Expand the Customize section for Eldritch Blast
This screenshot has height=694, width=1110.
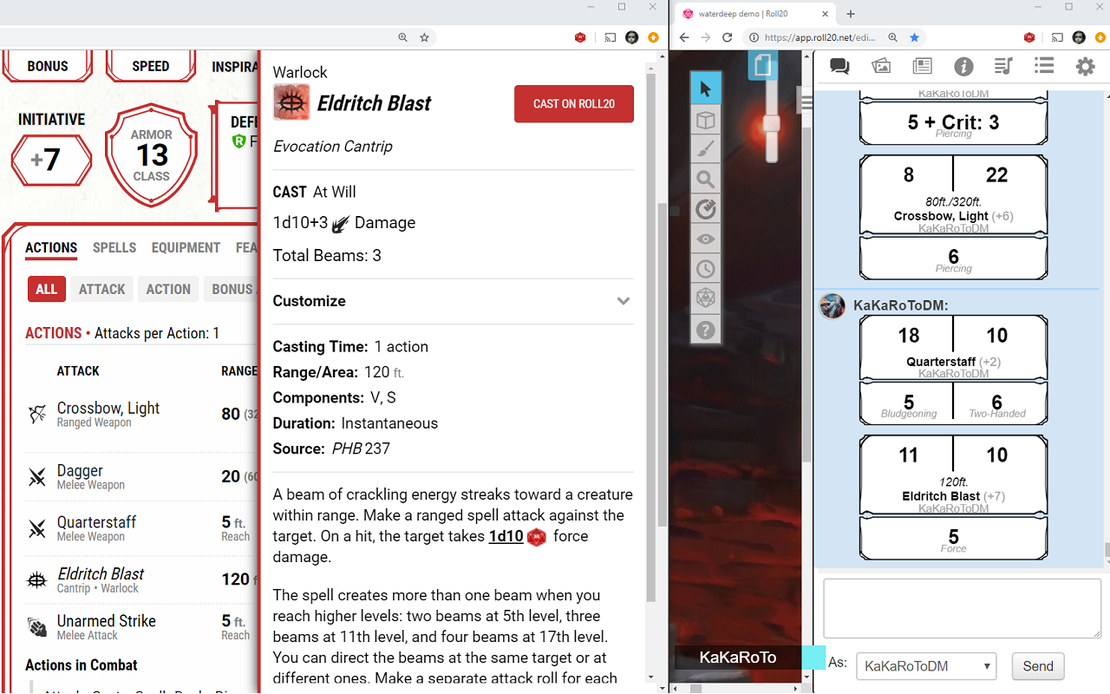tap(623, 300)
